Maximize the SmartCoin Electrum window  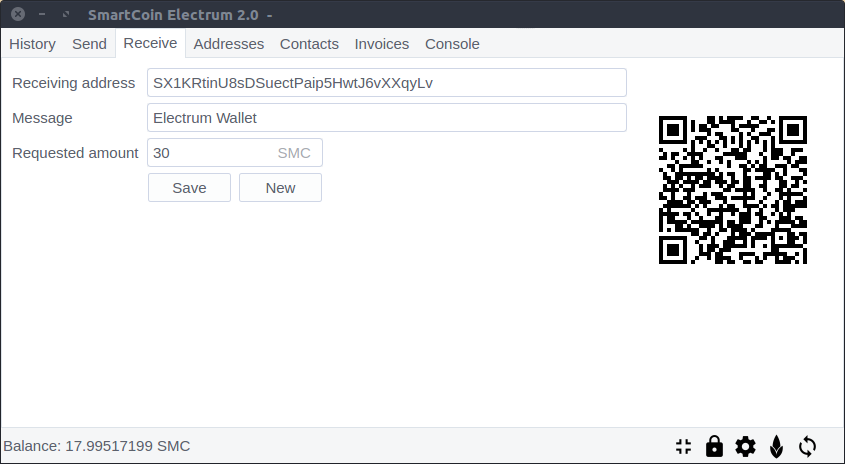pyautogui.click(x=66, y=14)
